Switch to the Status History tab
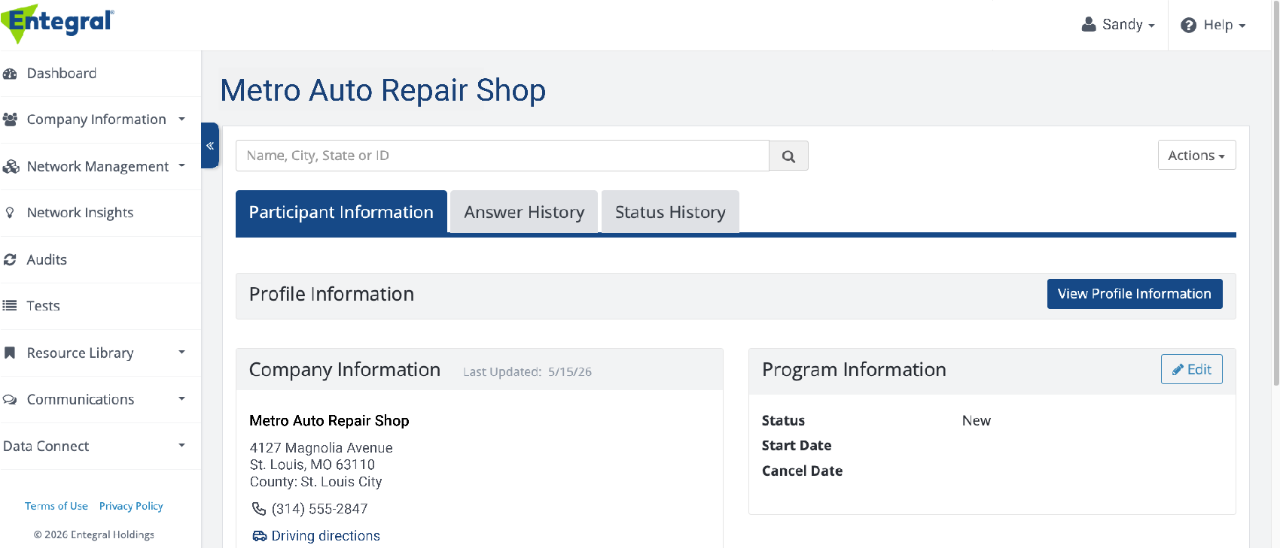 pyautogui.click(x=670, y=212)
